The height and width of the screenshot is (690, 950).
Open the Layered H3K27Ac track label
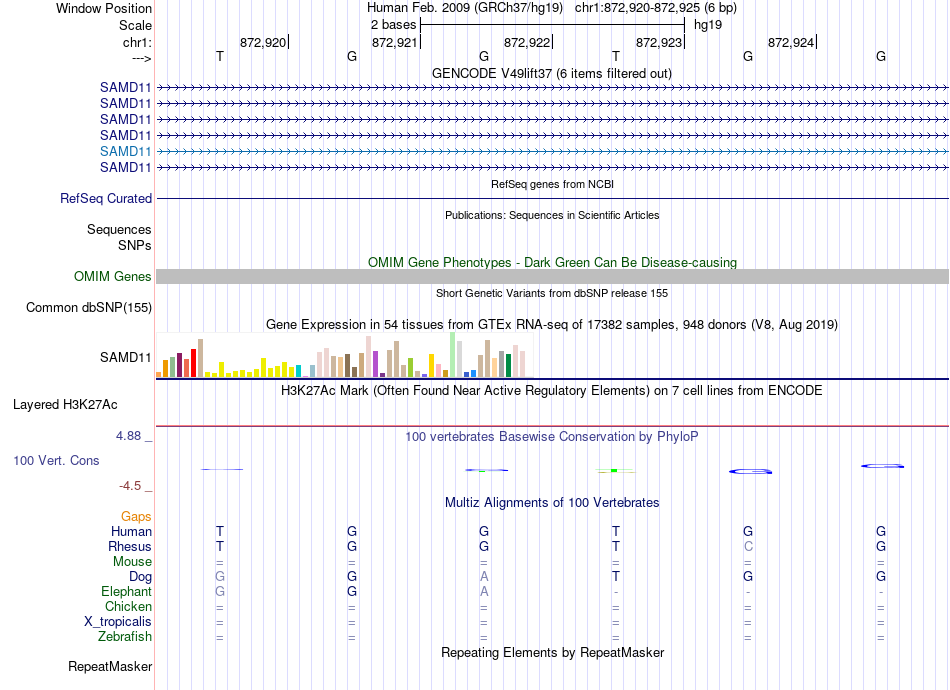(x=65, y=404)
